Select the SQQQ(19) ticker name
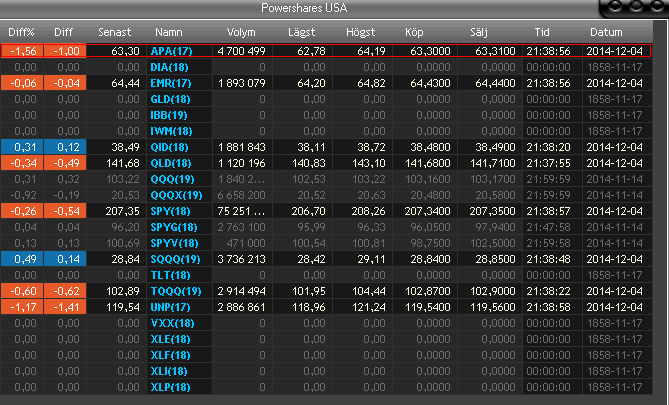The image size is (669, 405). pos(174,259)
